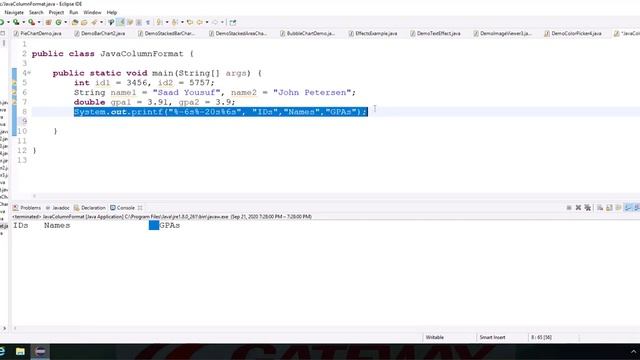Open the Help menu
Image resolution: width=640 pixels, height=360 pixels.
[x=111, y=12]
